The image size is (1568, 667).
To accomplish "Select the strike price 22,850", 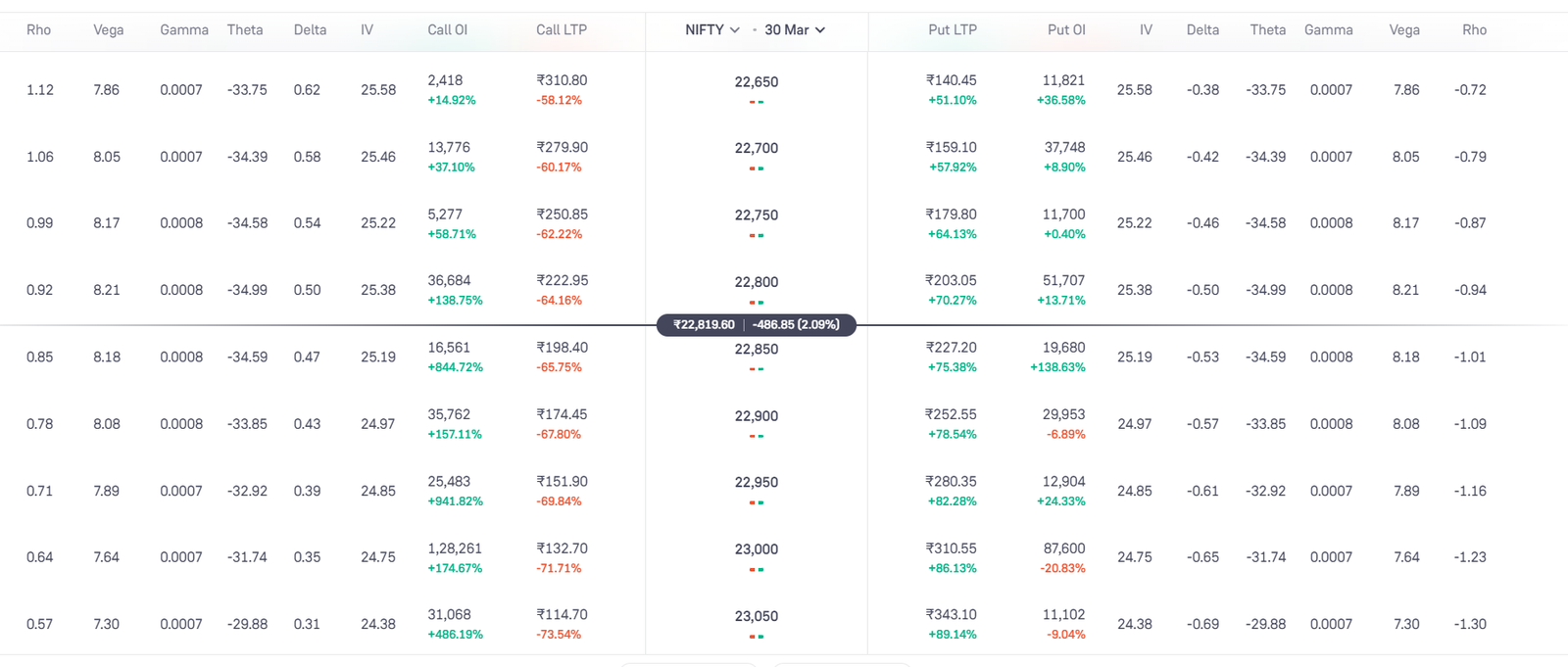I will [757, 349].
